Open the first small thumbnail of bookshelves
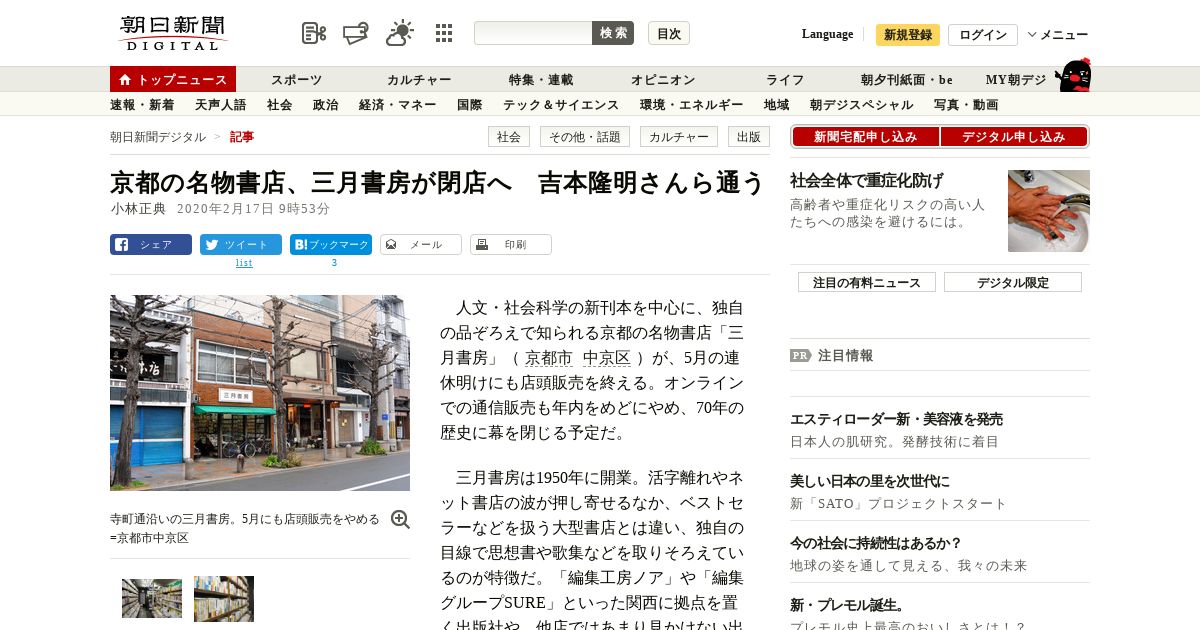Viewport: 1200px width, 630px height. pos(152,598)
